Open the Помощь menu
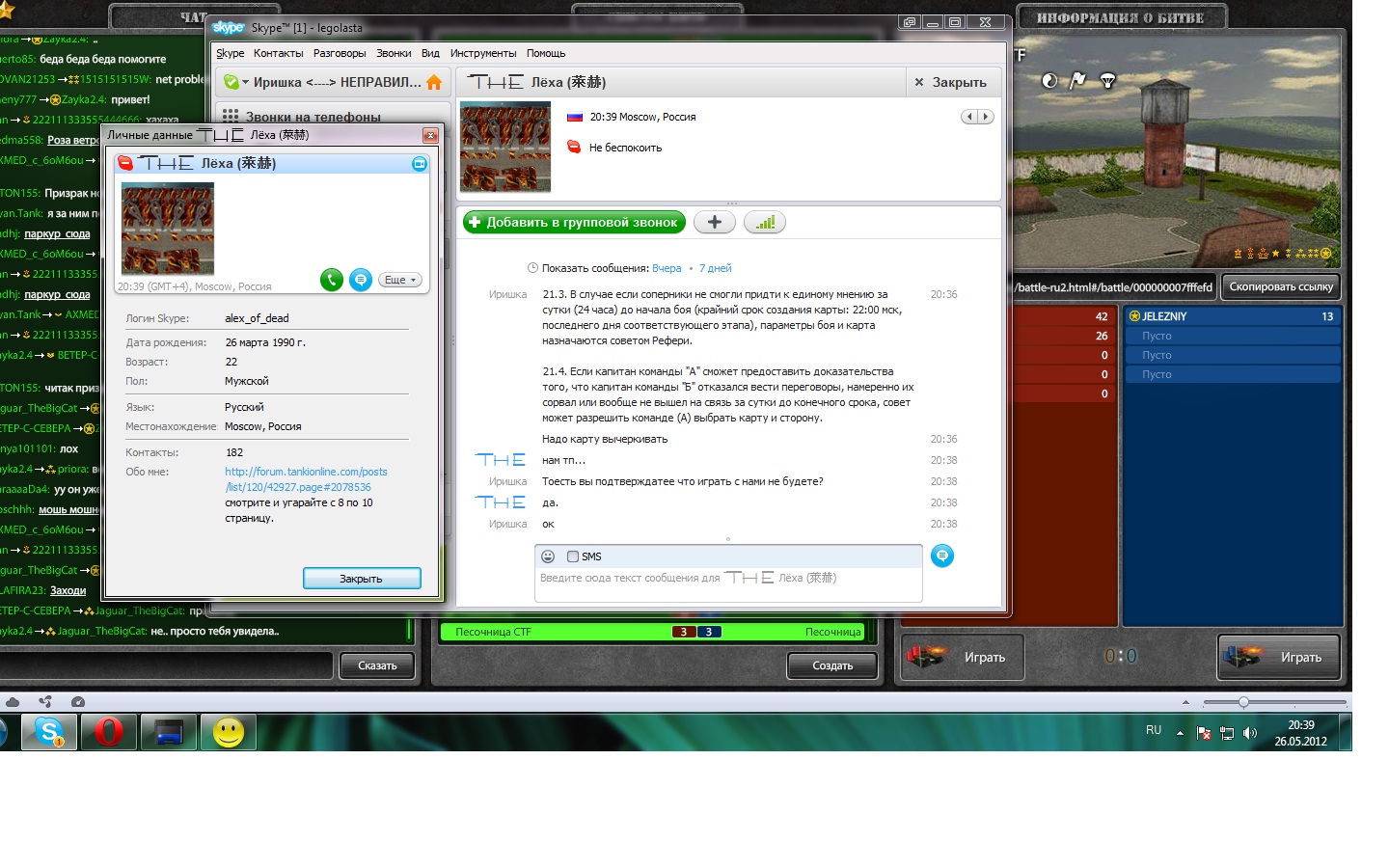 click(x=546, y=53)
